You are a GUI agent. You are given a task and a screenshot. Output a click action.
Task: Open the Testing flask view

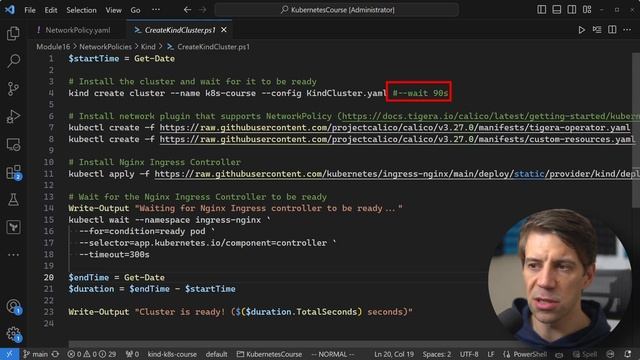(13, 200)
